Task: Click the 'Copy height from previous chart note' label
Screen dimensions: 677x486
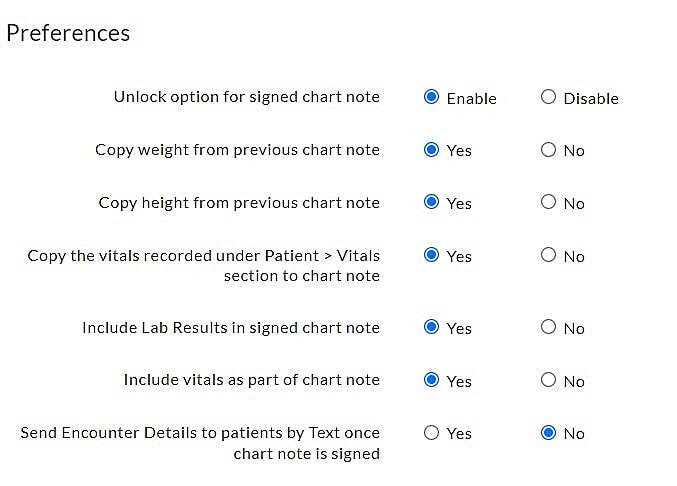Action: 239,202
